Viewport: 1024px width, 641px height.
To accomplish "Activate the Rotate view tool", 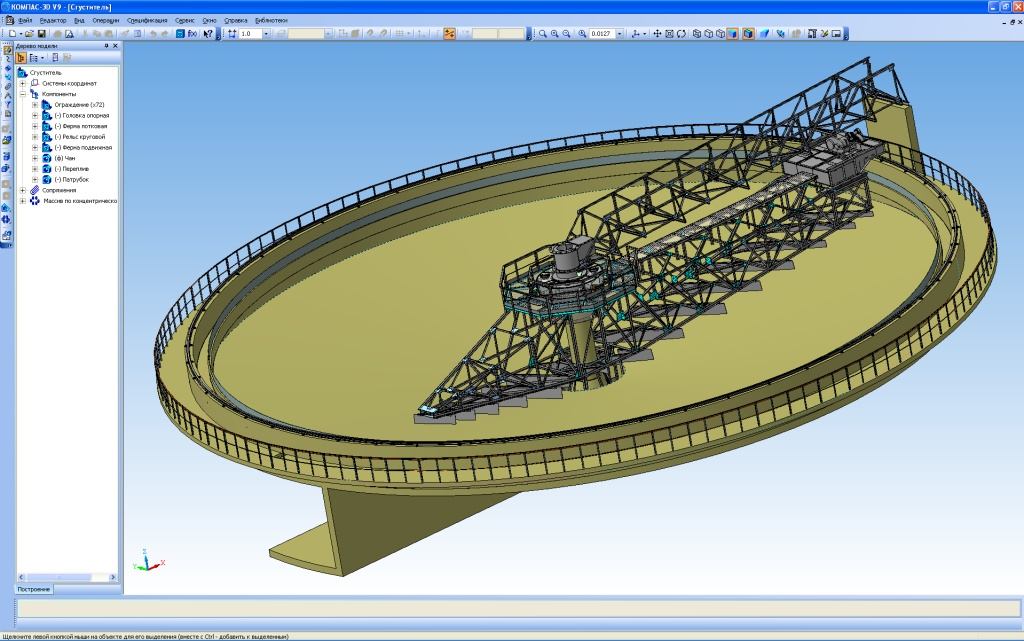I will coord(681,33).
